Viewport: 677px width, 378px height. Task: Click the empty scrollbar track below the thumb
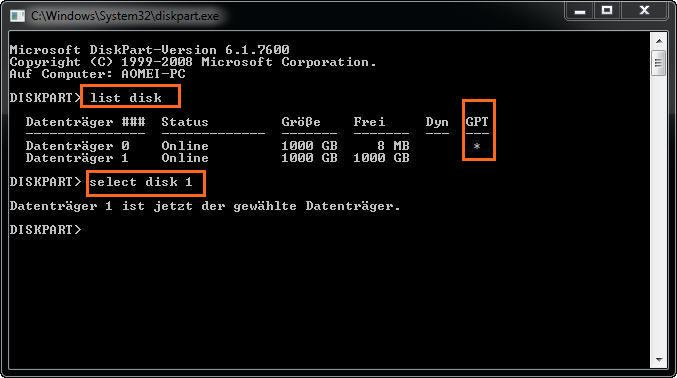click(659, 214)
